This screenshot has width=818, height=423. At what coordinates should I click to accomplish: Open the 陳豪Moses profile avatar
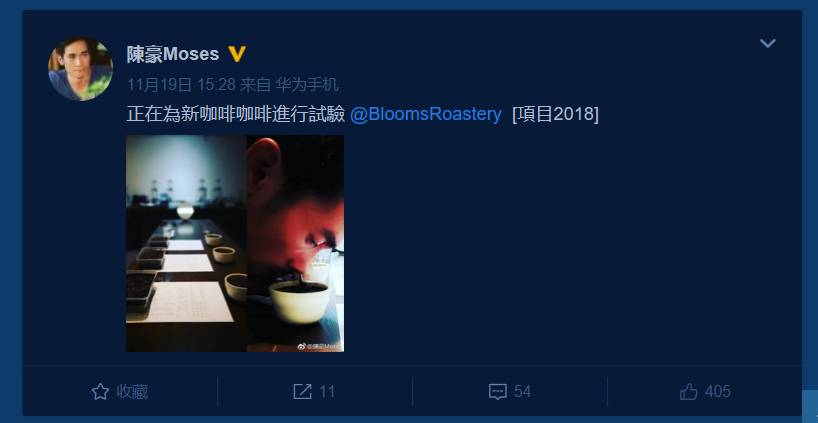point(80,69)
